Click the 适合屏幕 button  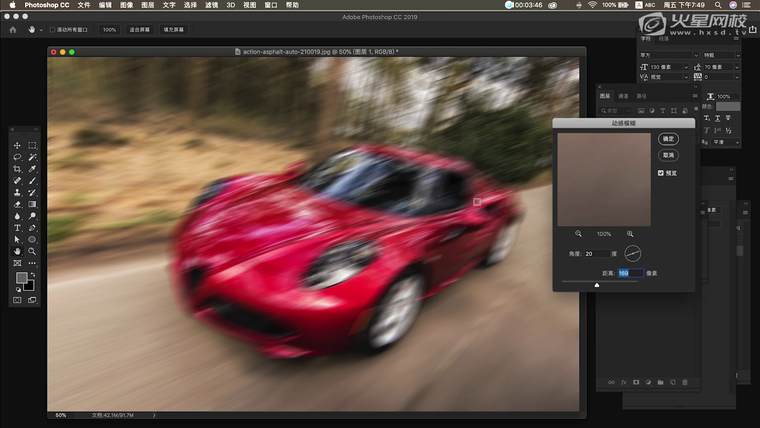pyautogui.click(x=140, y=30)
